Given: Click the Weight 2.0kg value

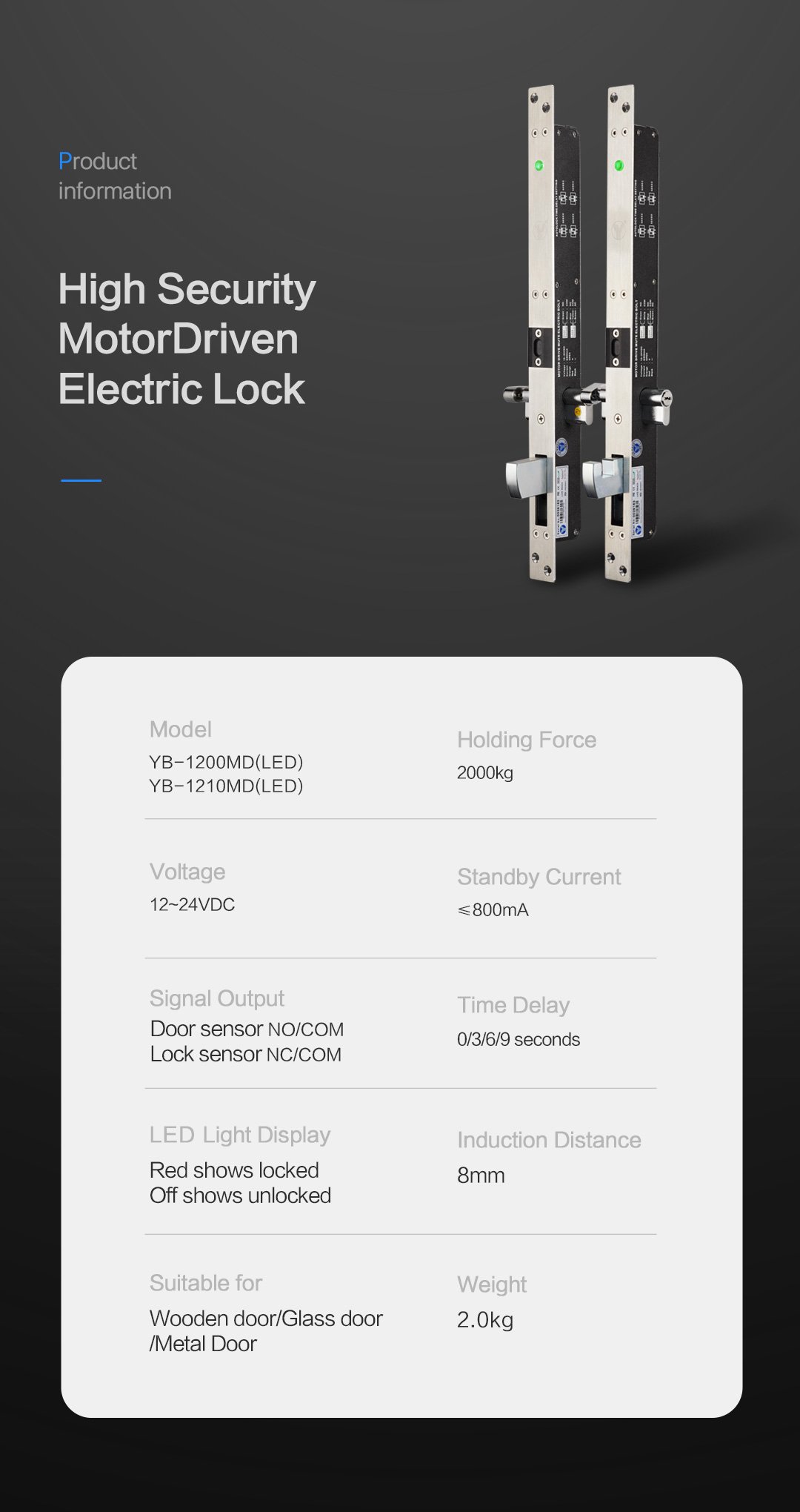Looking at the screenshot, I should pos(485,1319).
